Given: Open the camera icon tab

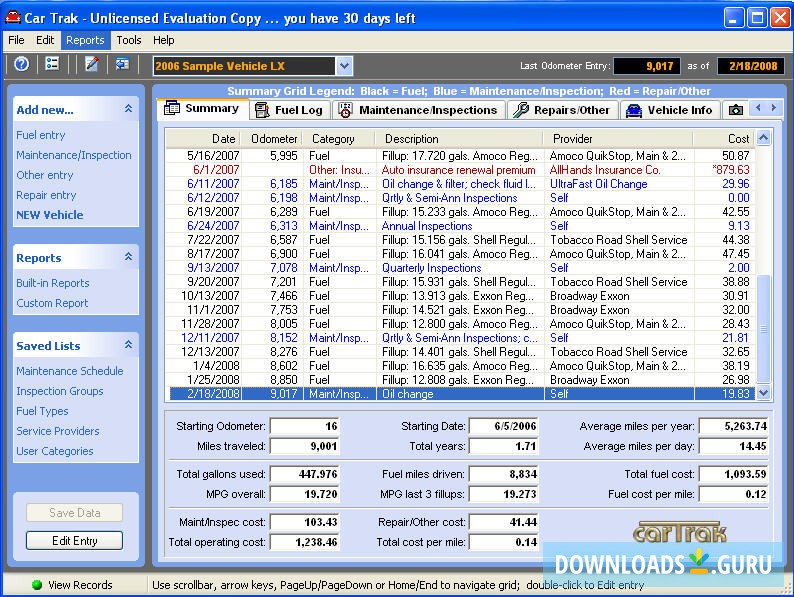Looking at the screenshot, I should click(736, 110).
